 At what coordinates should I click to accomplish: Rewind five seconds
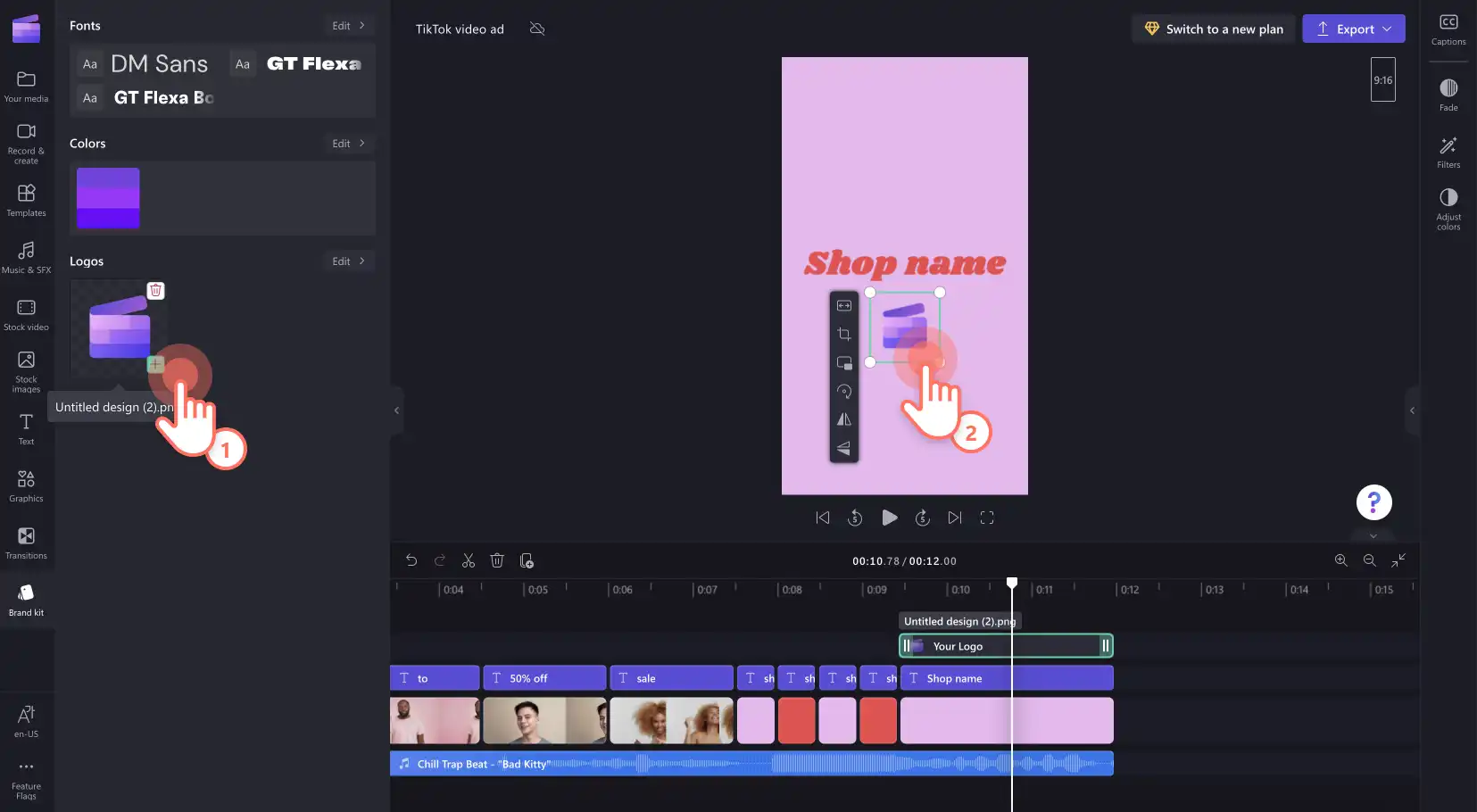click(855, 518)
